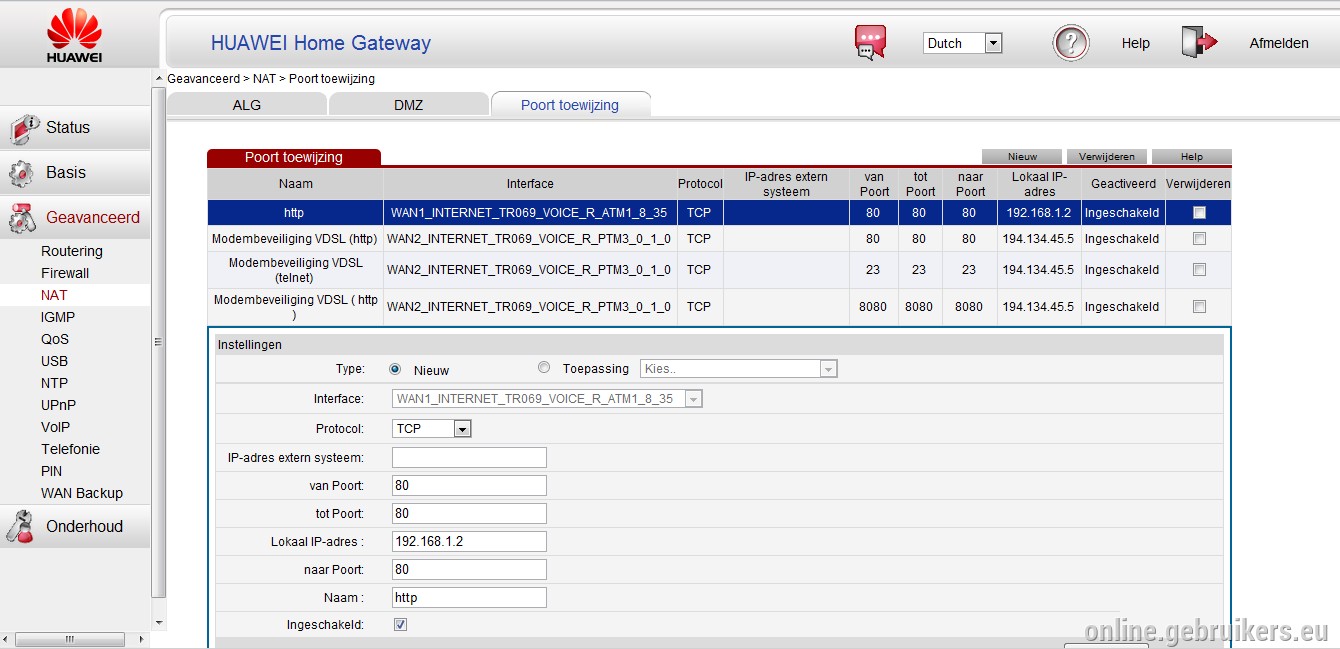
Task: Click the sidebar horizontal scrollbar
Action: pos(69,638)
